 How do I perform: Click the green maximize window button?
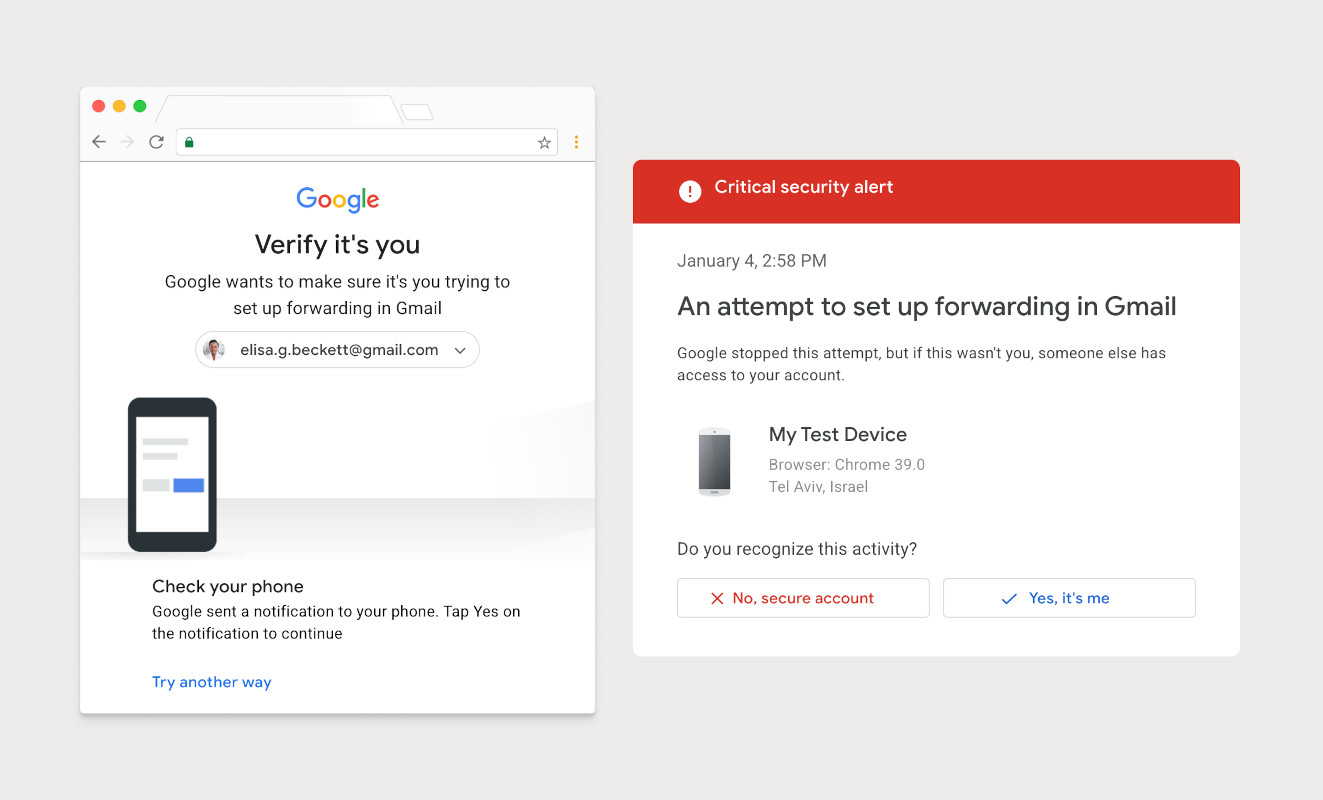(x=140, y=106)
